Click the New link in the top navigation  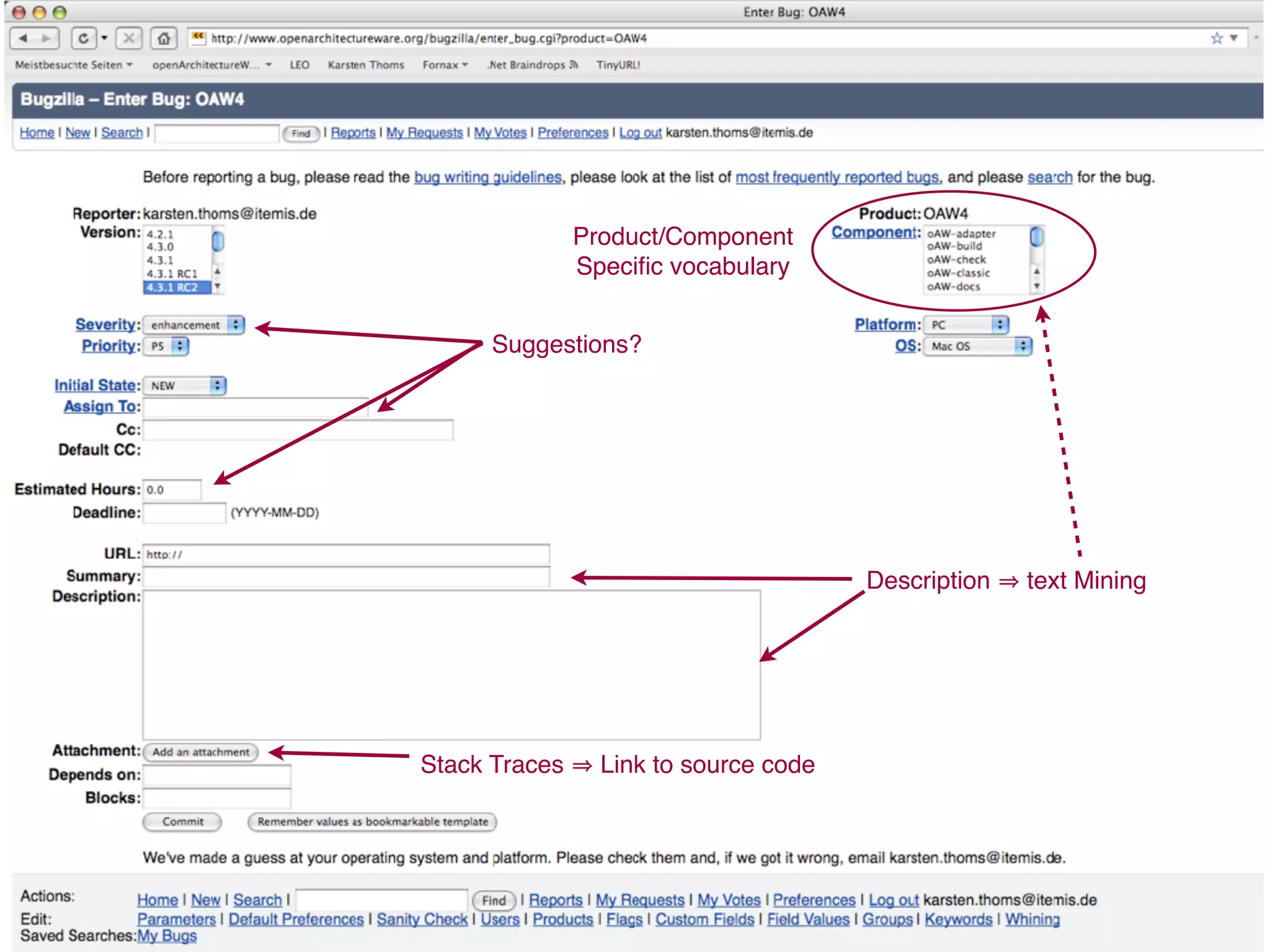click(x=78, y=133)
